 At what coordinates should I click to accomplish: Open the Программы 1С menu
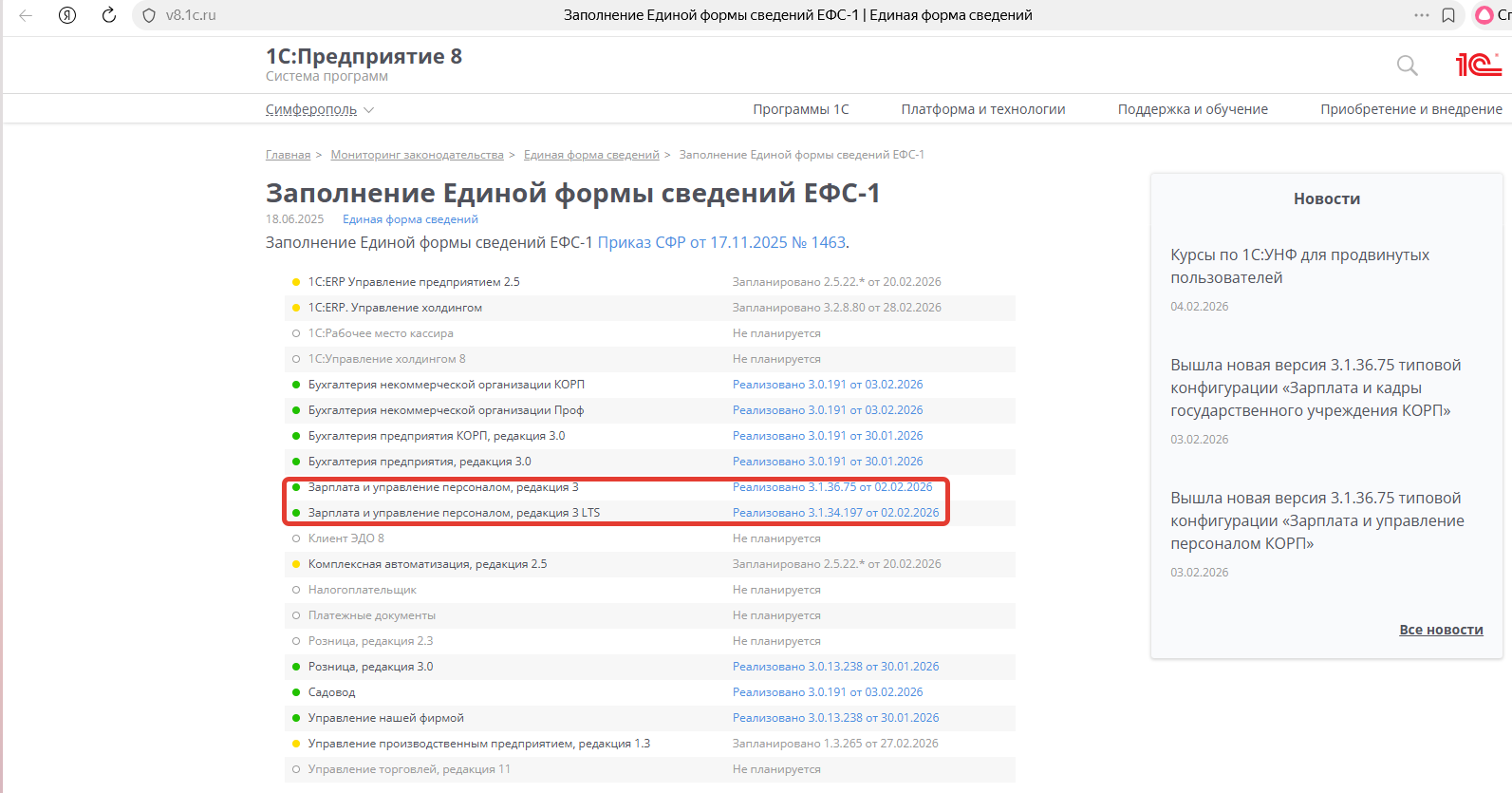[x=800, y=109]
